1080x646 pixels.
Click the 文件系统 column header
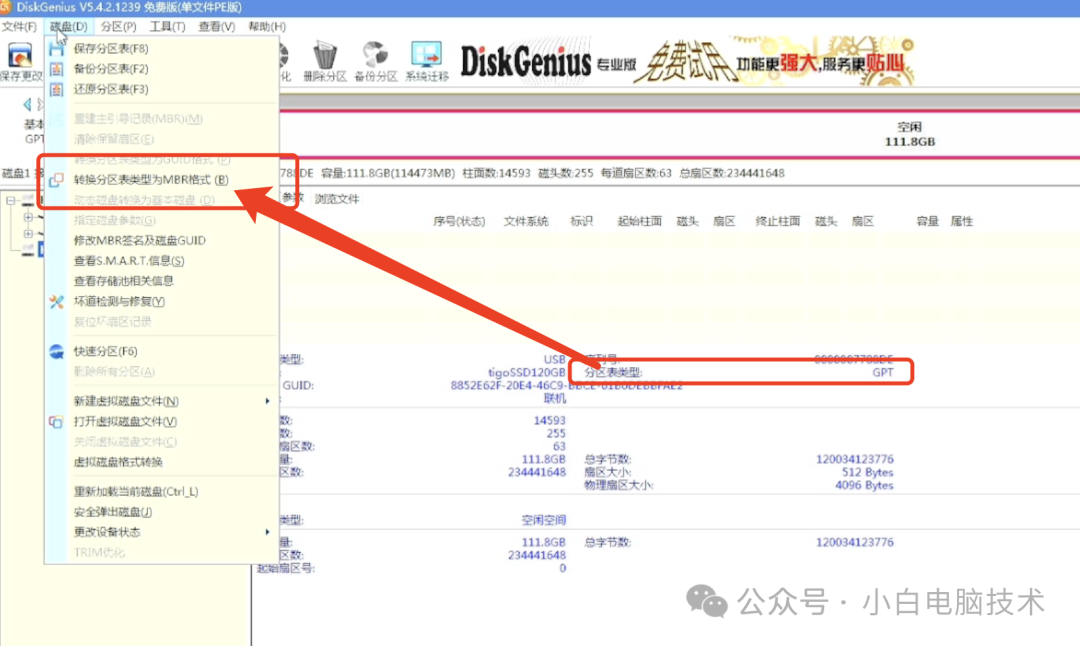click(x=526, y=221)
